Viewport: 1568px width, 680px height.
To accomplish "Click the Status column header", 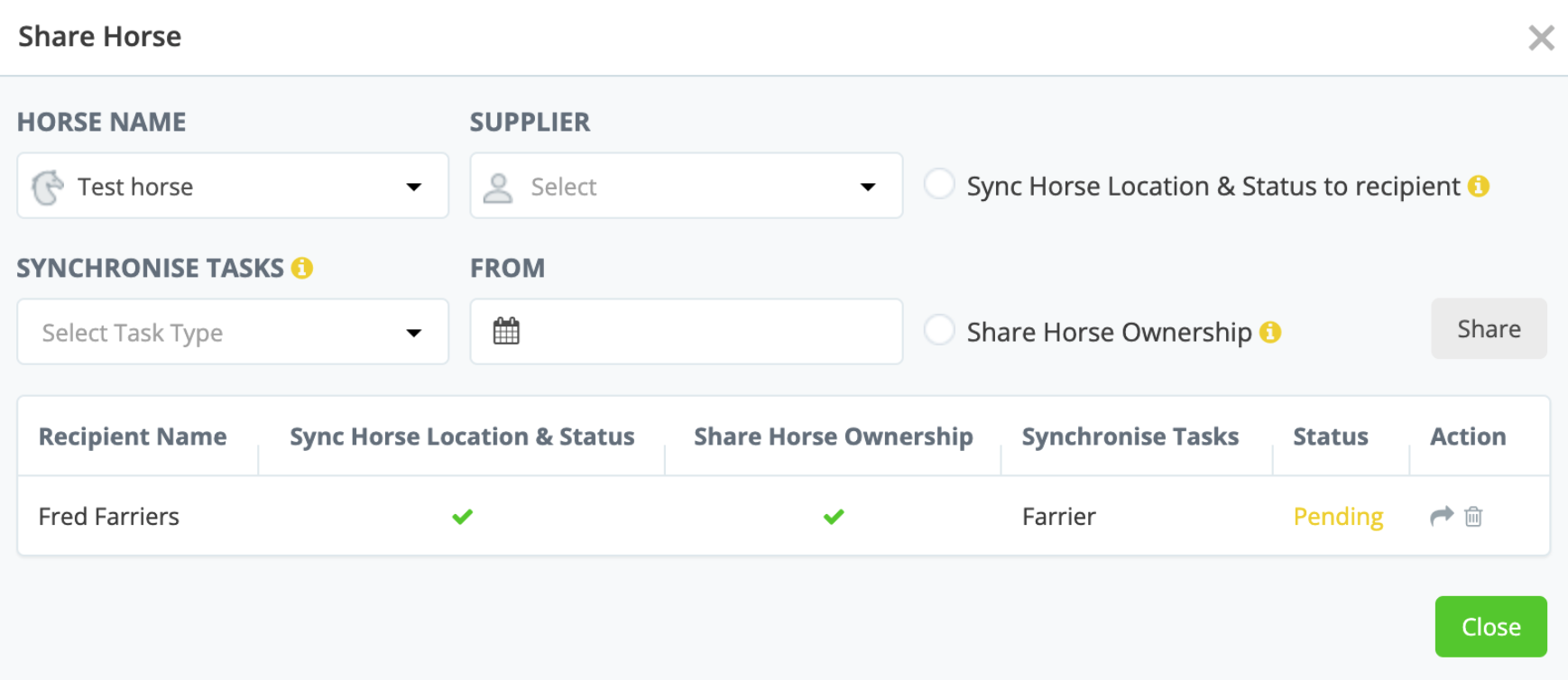I will tap(1331, 436).
